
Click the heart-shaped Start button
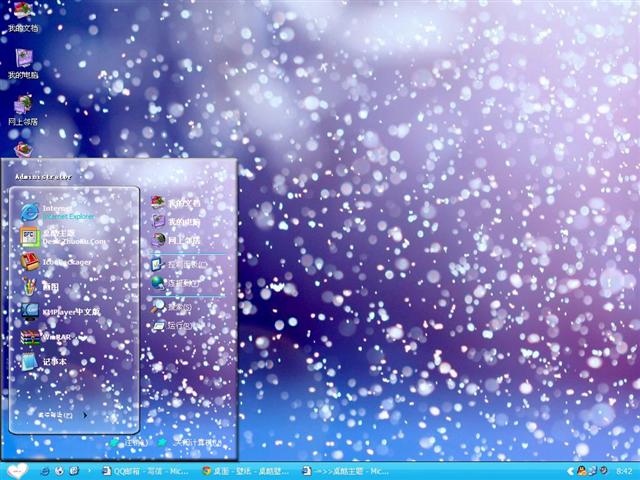(x=17, y=471)
